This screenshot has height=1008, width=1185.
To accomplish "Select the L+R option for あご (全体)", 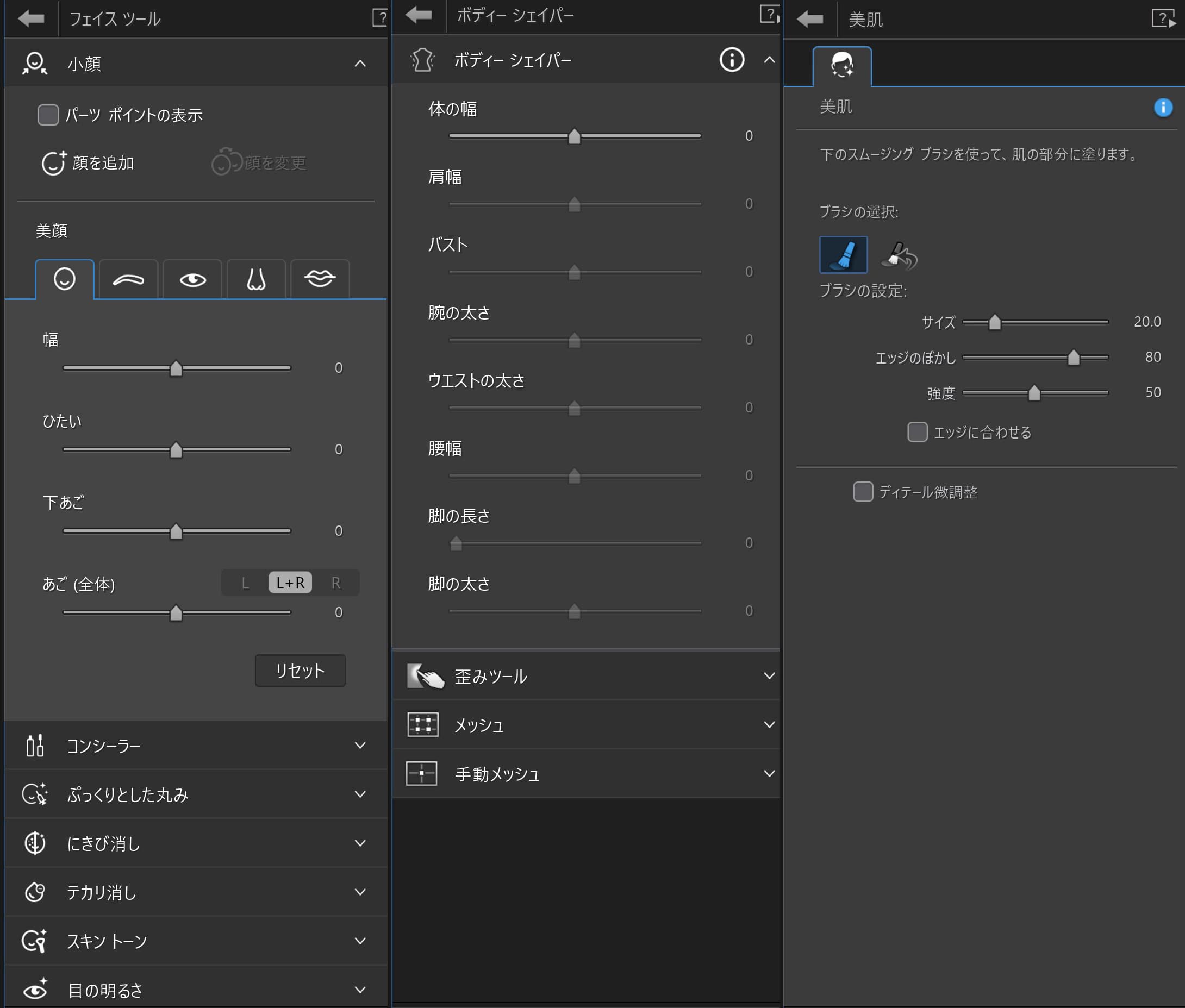I will (290, 583).
